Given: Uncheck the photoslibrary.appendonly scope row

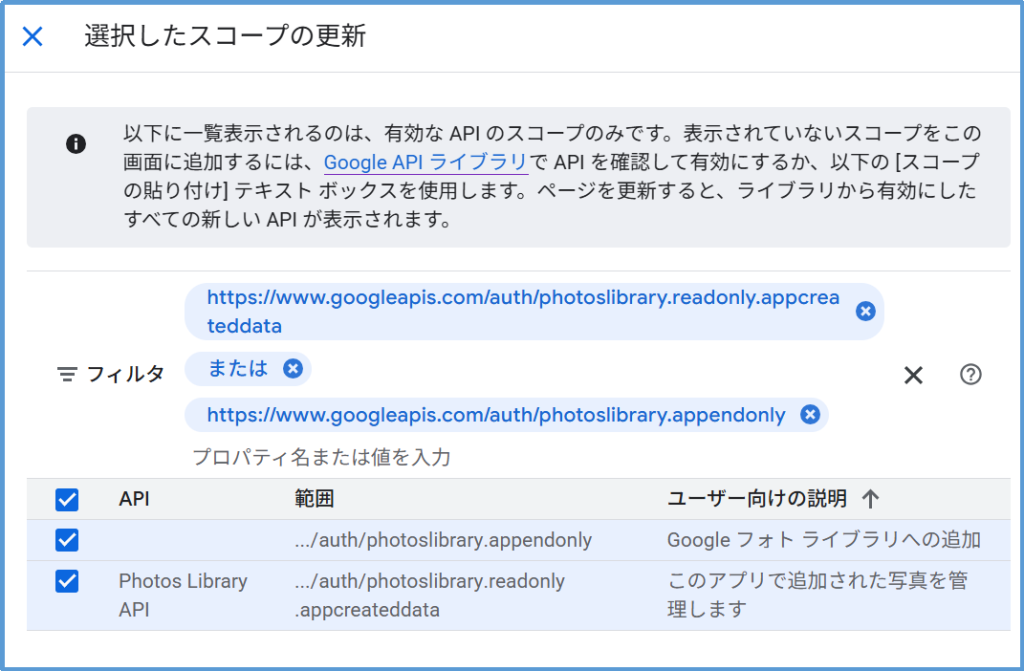Looking at the screenshot, I should (x=67, y=540).
